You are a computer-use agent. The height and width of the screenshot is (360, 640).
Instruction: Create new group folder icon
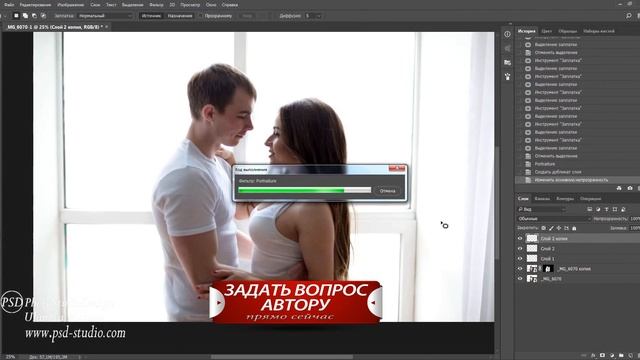(621, 356)
